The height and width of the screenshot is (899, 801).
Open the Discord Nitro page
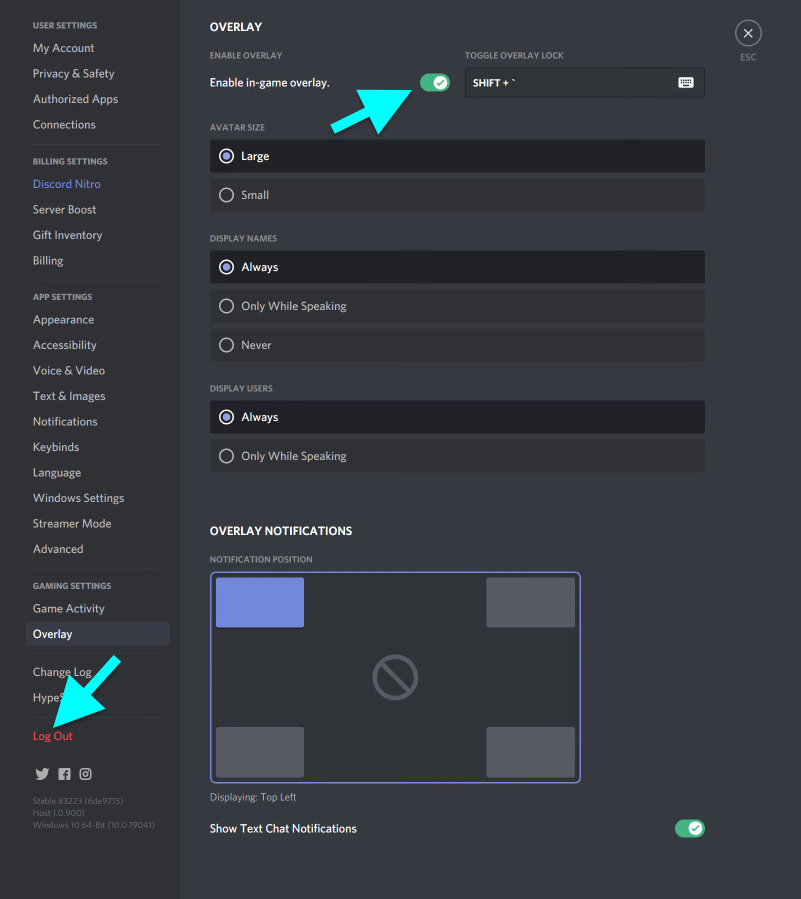click(x=66, y=184)
